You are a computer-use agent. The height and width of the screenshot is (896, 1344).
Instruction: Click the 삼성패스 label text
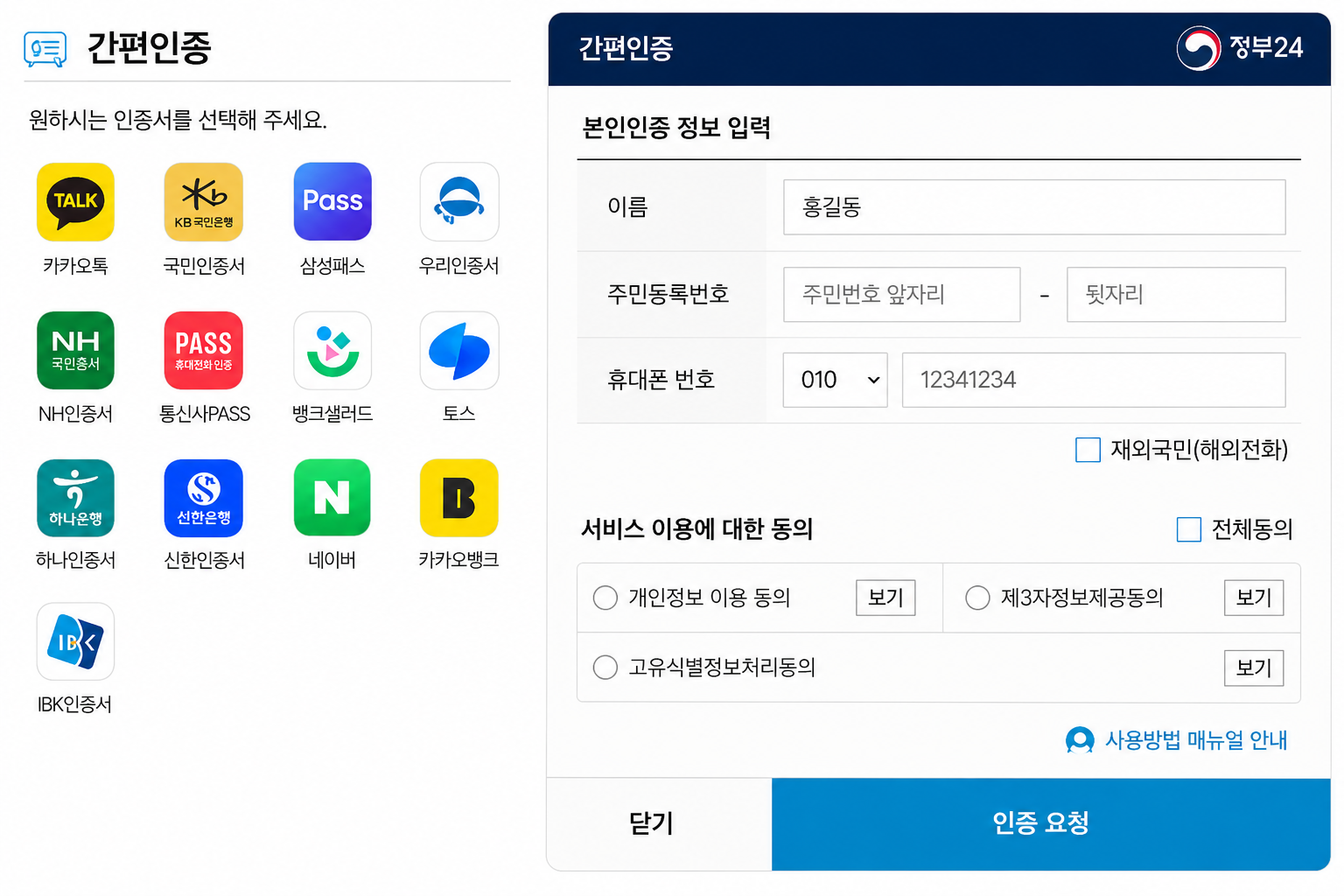(x=332, y=265)
